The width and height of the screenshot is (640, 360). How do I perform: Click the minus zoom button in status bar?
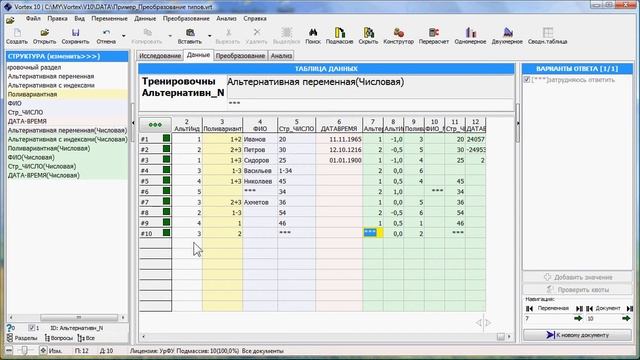coord(9,351)
